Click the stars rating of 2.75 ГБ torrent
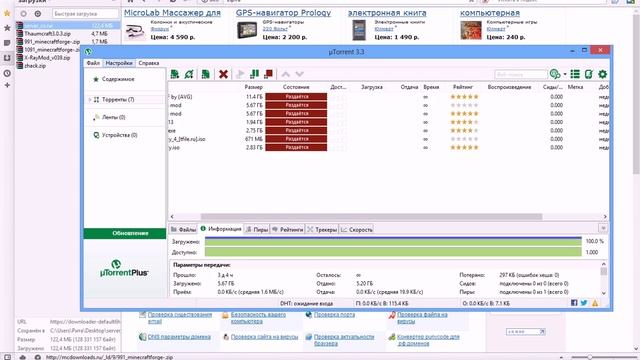The width and height of the screenshot is (640, 360). tap(464, 131)
